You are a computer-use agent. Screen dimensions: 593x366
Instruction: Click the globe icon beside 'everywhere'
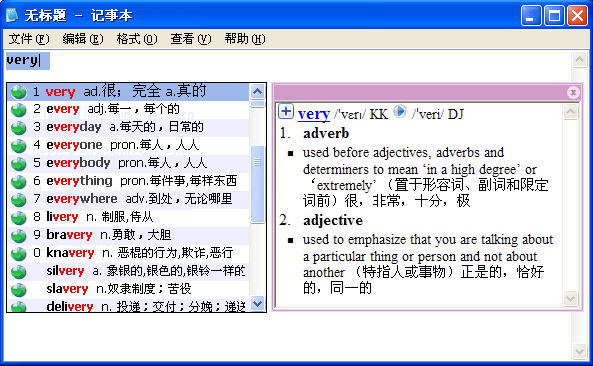(x=18, y=200)
